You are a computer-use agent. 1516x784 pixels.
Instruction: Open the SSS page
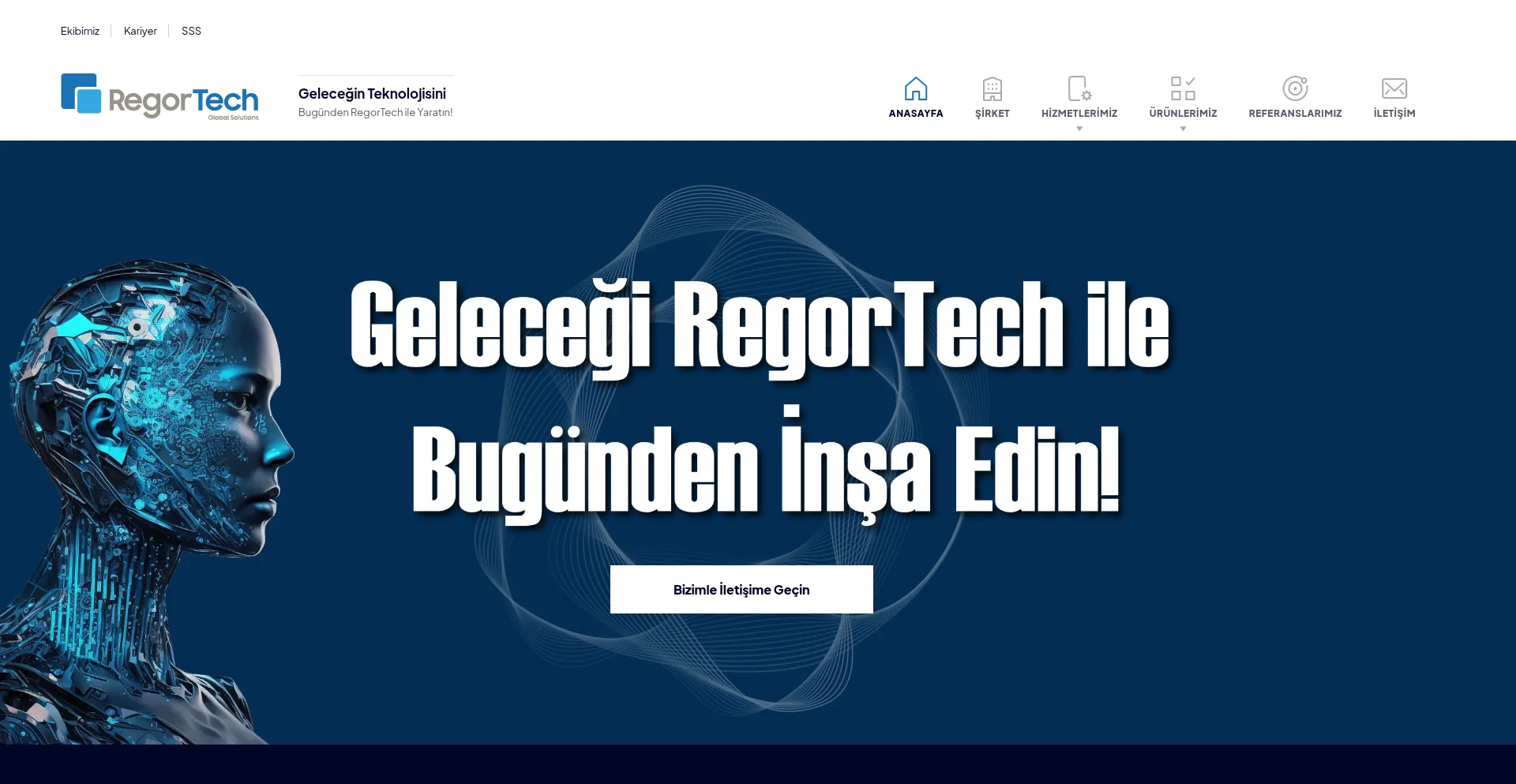(x=190, y=31)
